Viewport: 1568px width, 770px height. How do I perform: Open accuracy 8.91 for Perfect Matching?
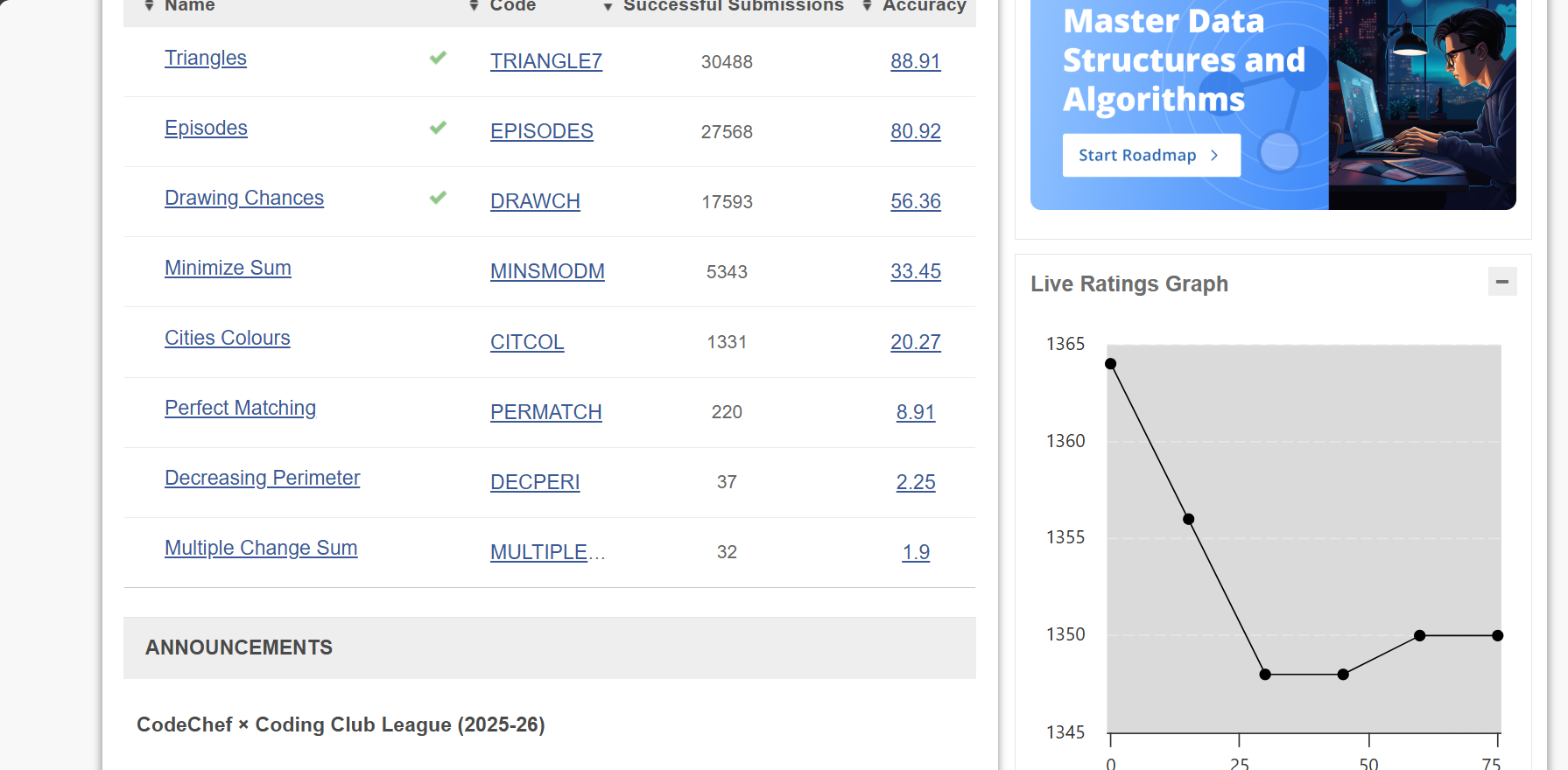(x=916, y=412)
